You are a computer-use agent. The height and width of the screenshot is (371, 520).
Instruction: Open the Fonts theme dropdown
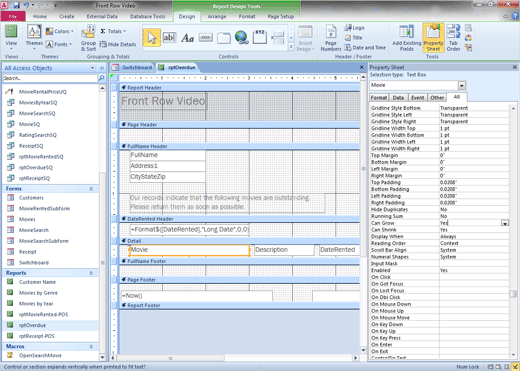[60, 44]
